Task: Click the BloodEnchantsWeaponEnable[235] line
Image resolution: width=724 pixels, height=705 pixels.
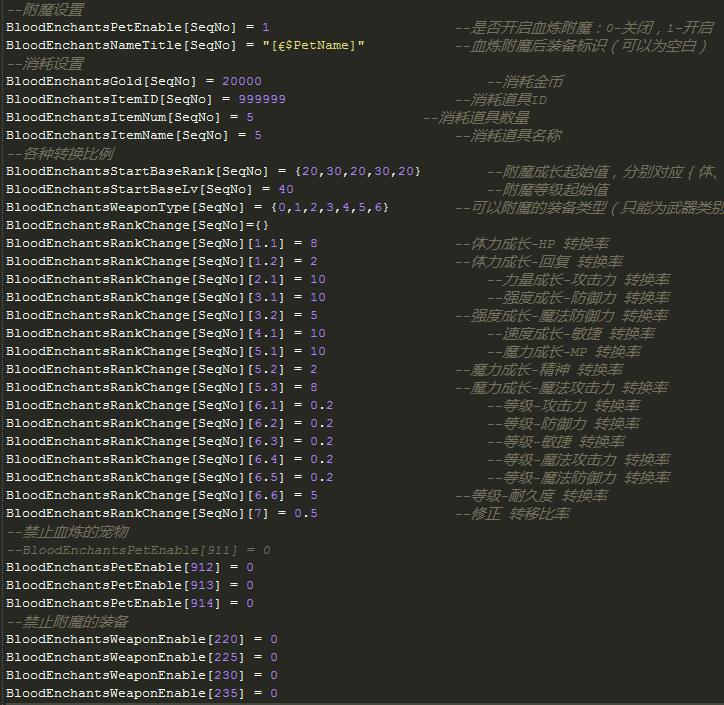Action: (141, 693)
